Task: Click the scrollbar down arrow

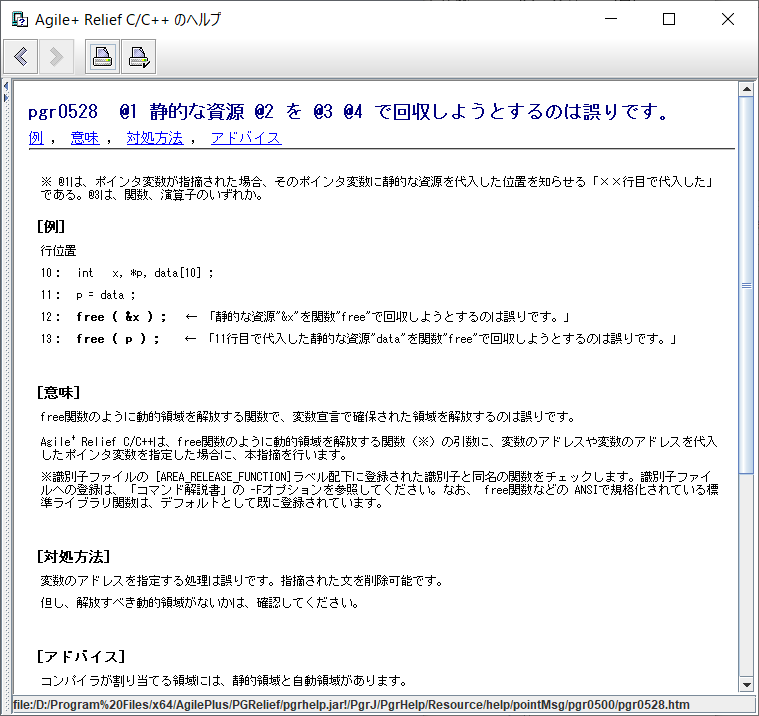Action: click(x=746, y=685)
